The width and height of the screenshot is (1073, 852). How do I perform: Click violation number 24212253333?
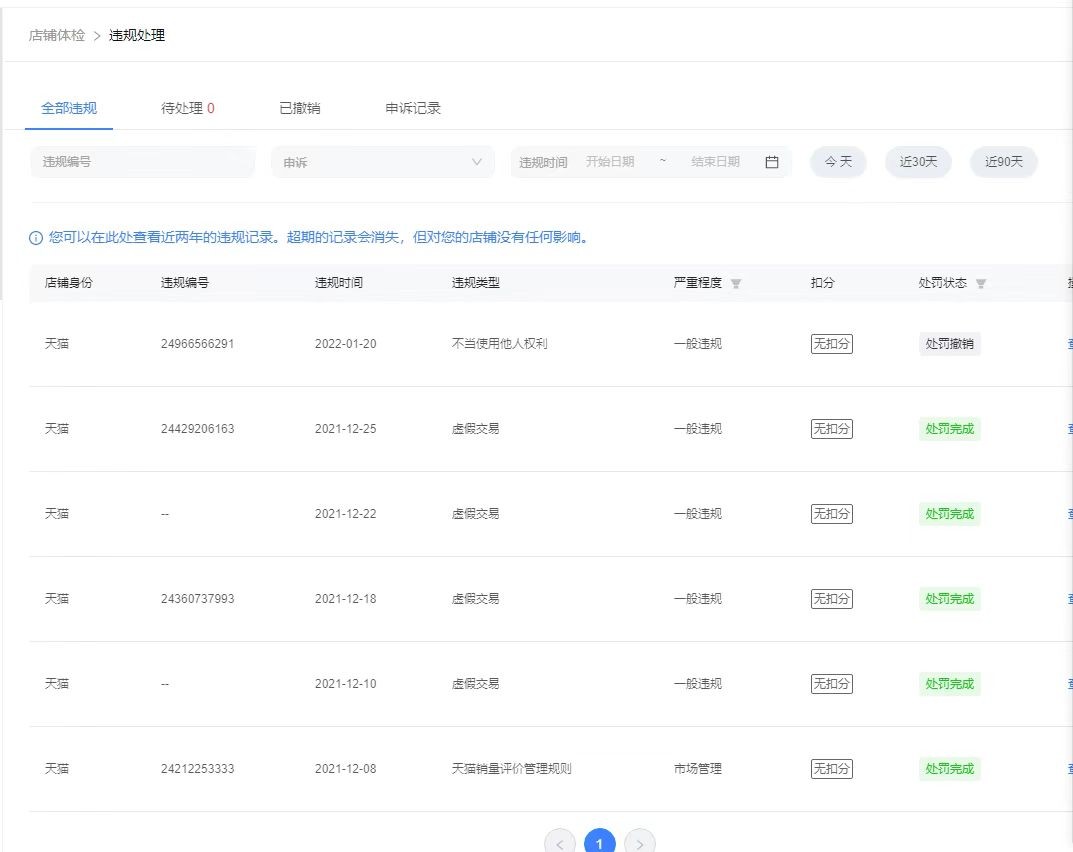click(x=197, y=769)
